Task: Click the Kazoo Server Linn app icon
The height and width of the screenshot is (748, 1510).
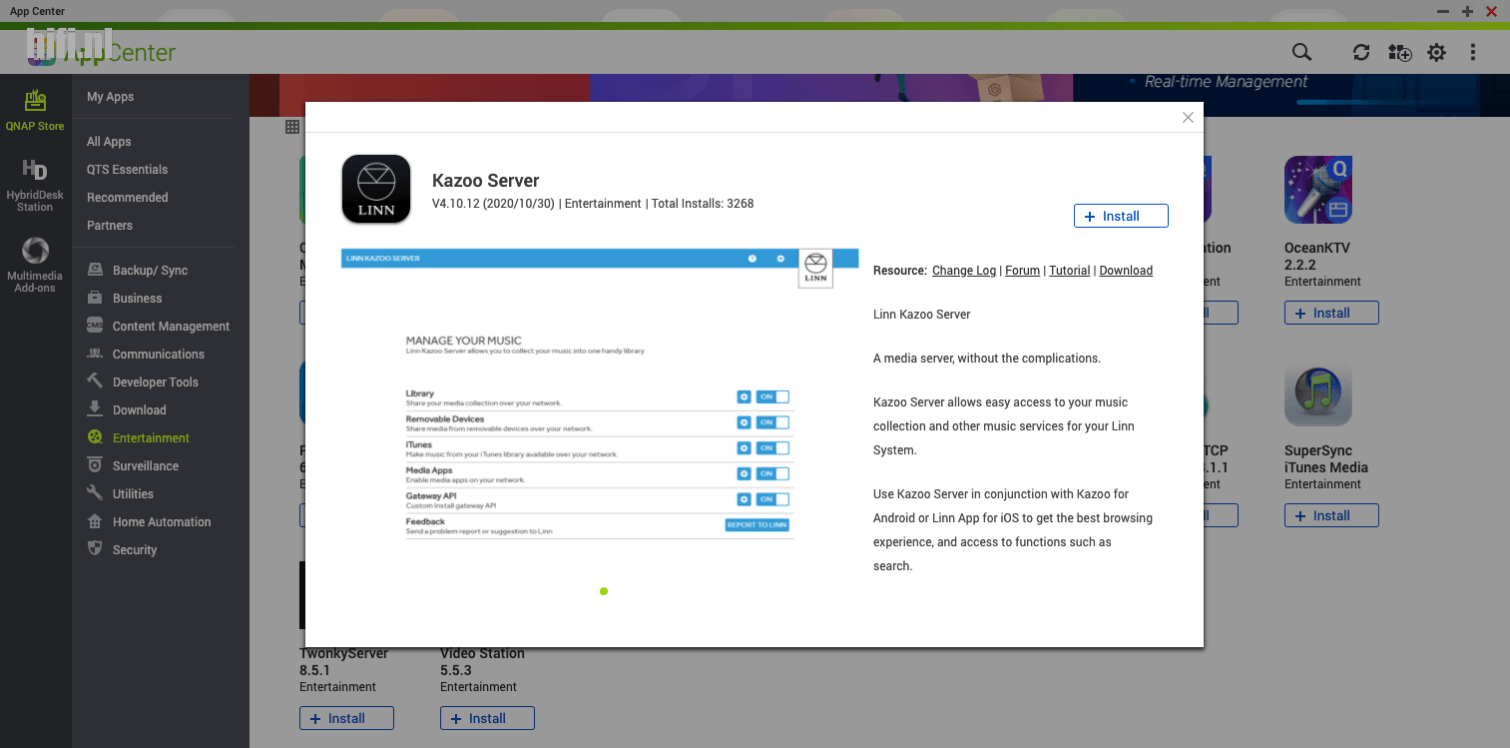Action: (376, 189)
